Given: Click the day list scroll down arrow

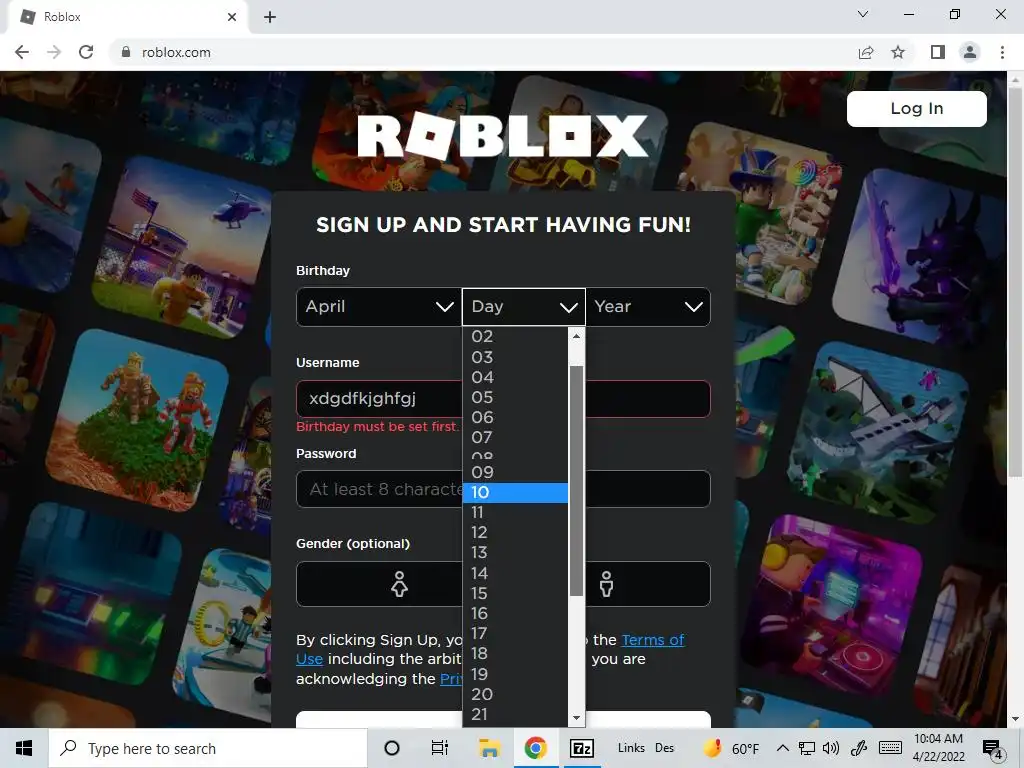Looking at the screenshot, I should click(x=576, y=718).
